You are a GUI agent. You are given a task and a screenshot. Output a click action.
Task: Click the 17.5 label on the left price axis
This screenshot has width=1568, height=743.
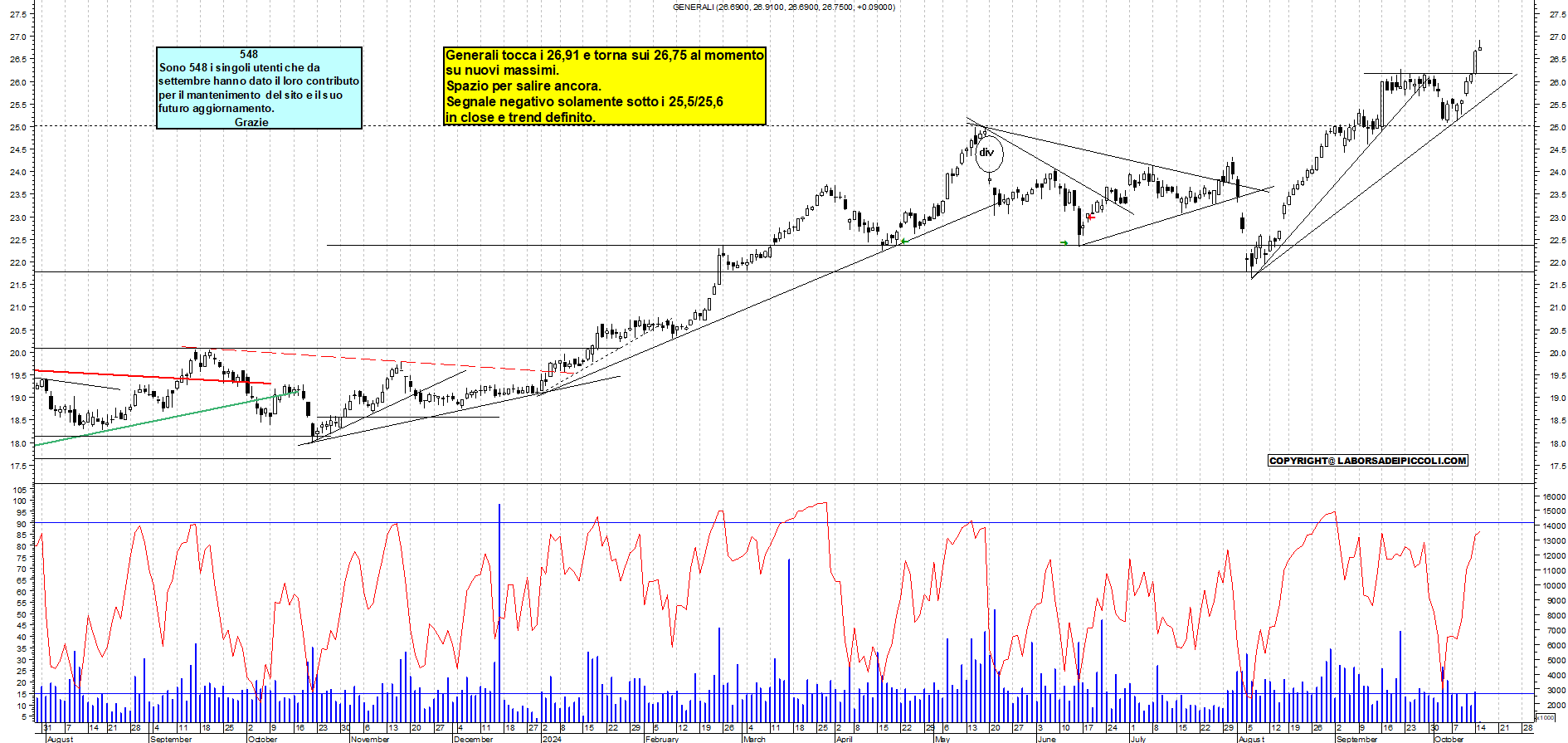[x=18, y=467]
